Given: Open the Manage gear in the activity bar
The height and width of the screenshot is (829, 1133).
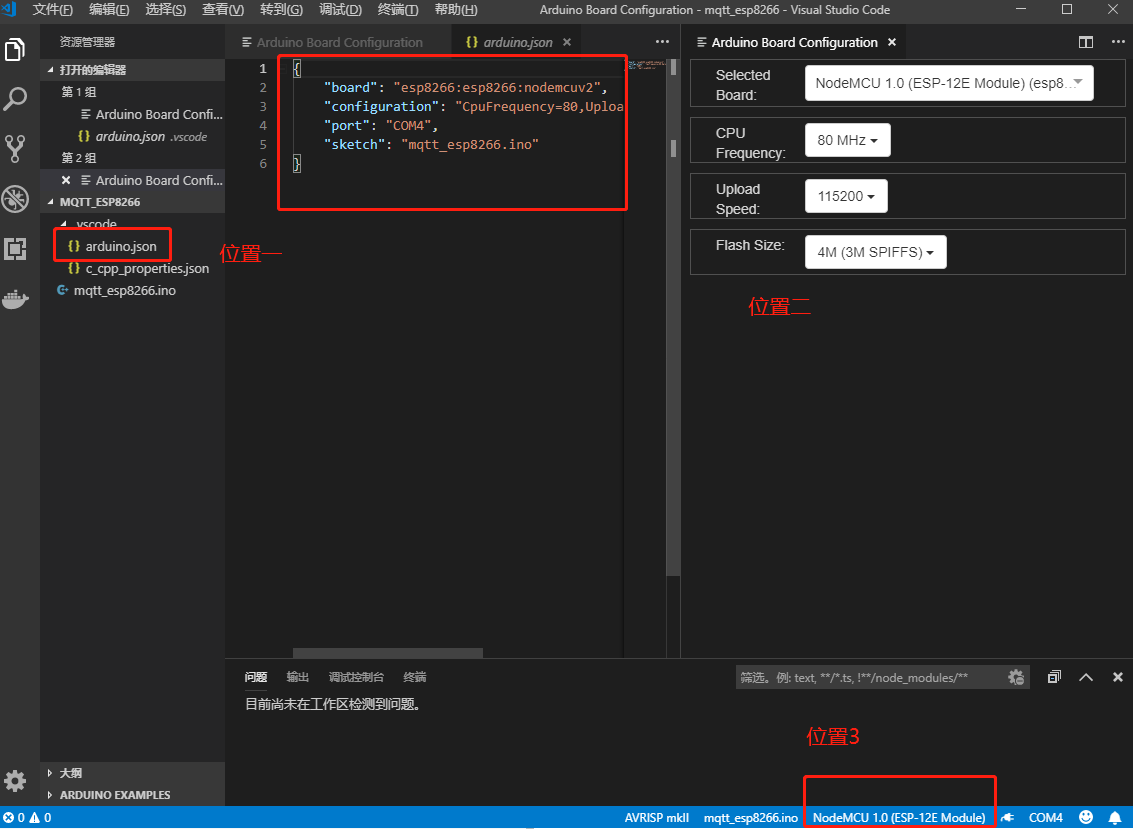Looking at the screenshot, I should pos(15,781).
